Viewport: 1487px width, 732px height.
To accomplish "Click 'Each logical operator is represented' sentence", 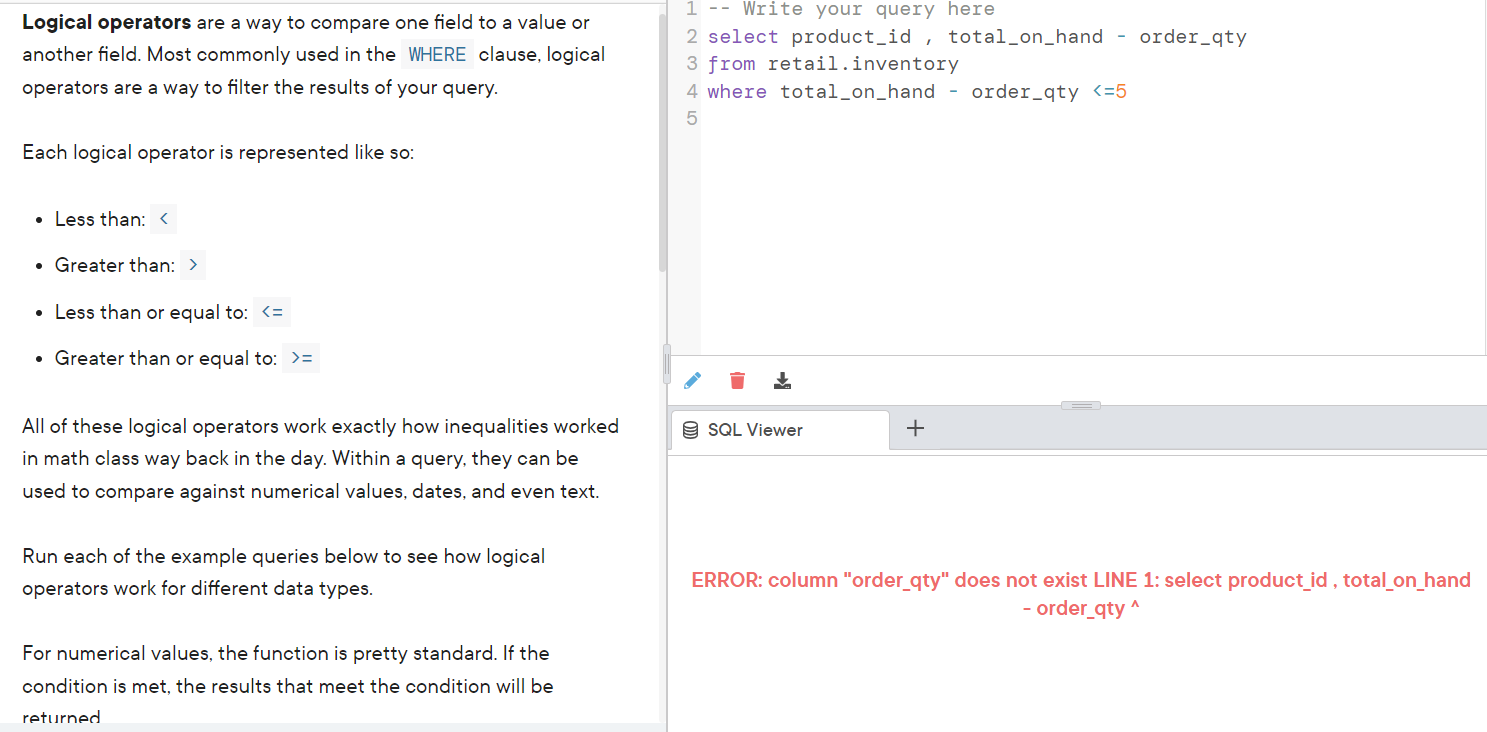I will tap(218, 153).
